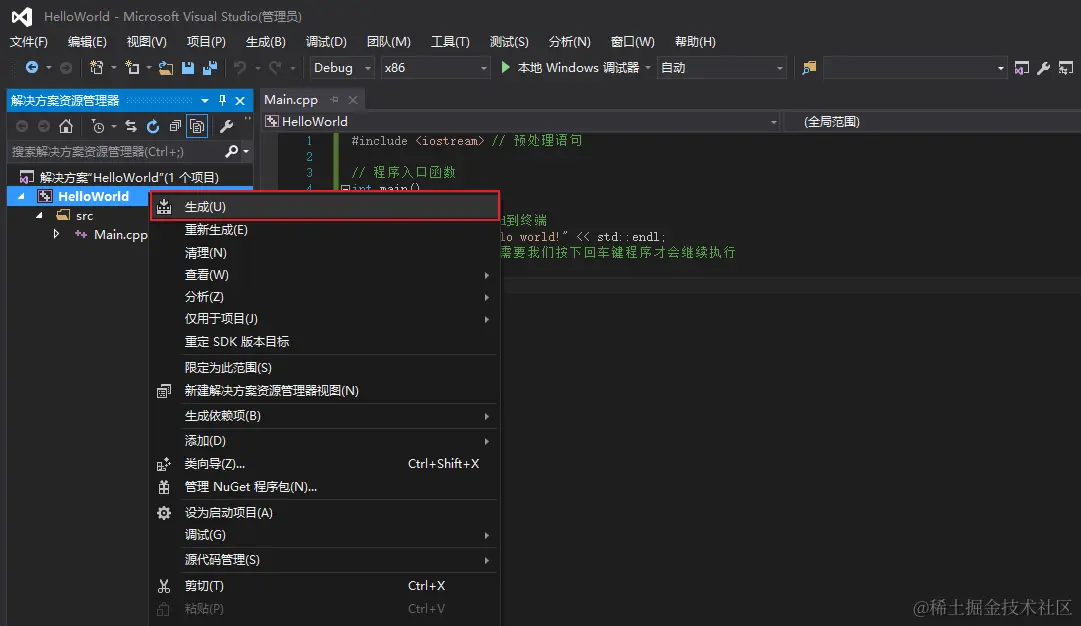Open the Solution Explorer window position dropdown

205,101
